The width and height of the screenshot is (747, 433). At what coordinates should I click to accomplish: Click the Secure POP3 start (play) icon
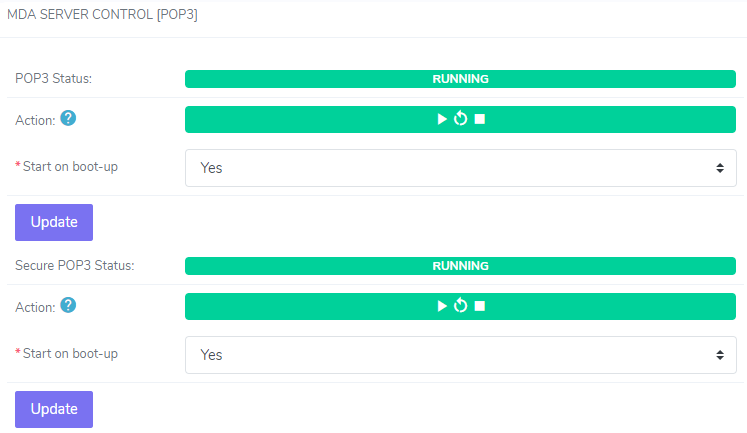pyautogui.click(x=442, y=306)
